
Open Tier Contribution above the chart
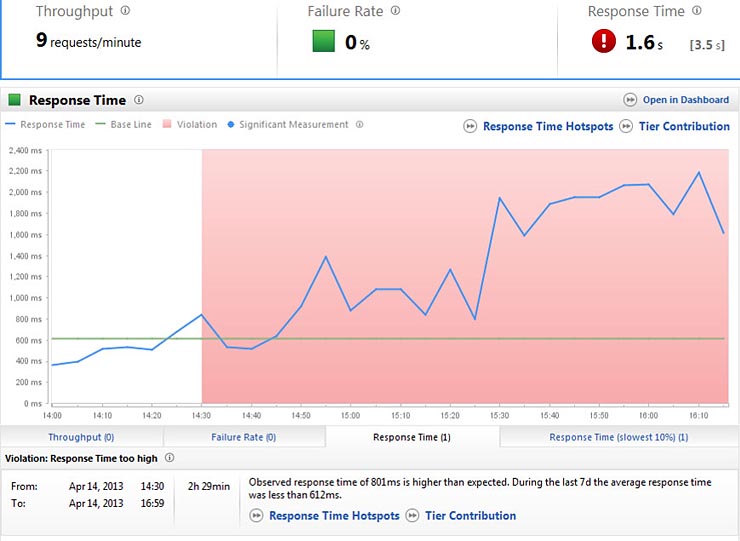pyautogui.click(x=684, y=127)
